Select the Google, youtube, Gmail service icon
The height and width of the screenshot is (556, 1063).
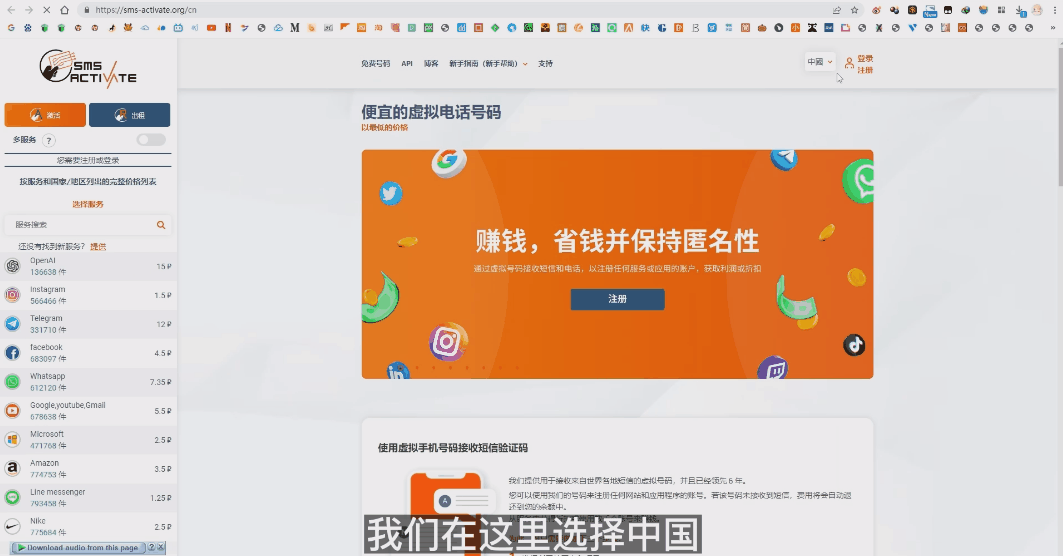pyautogui.click(x=13, y=411)
